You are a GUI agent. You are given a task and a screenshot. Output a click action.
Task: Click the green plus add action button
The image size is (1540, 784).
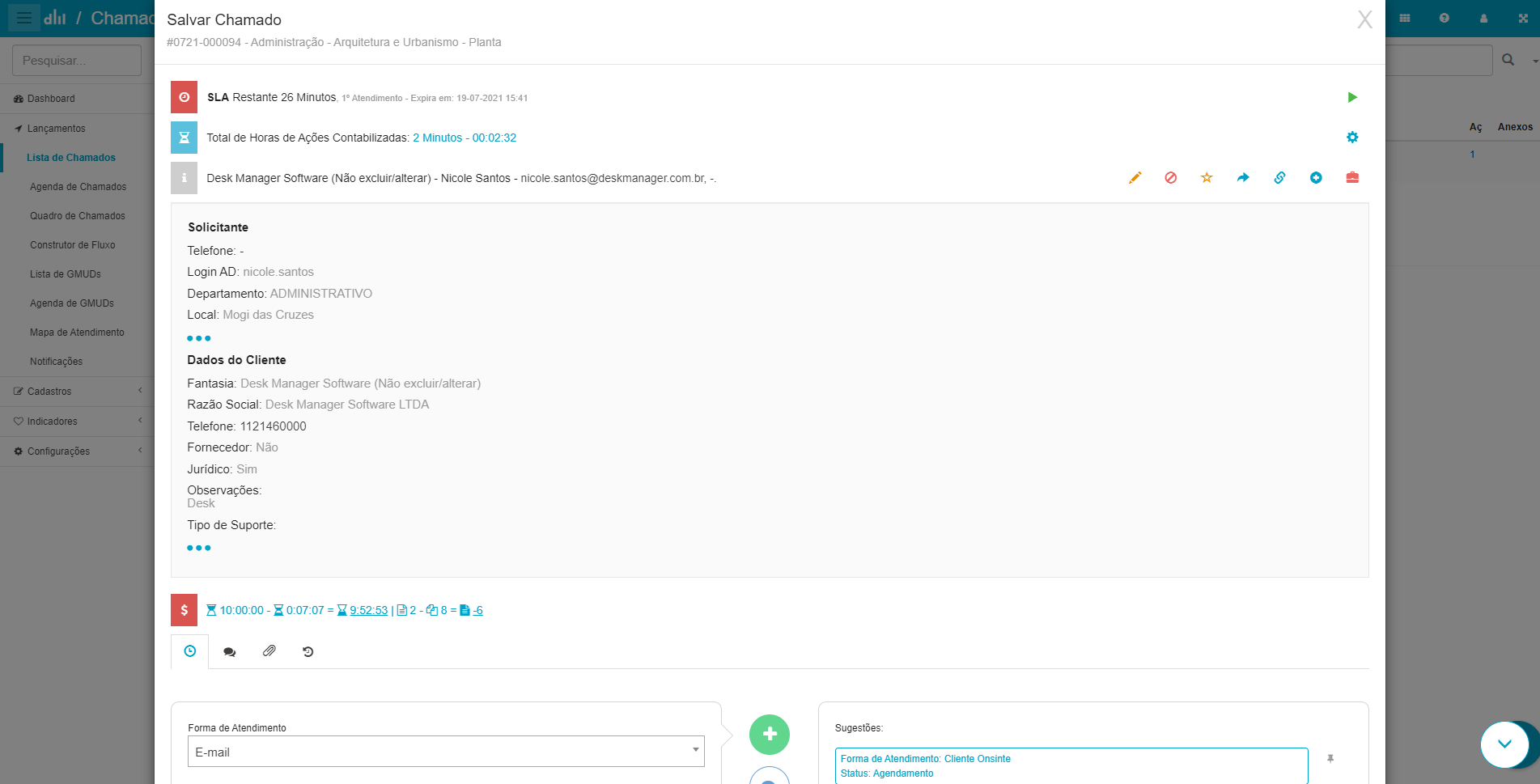point(770,735)
